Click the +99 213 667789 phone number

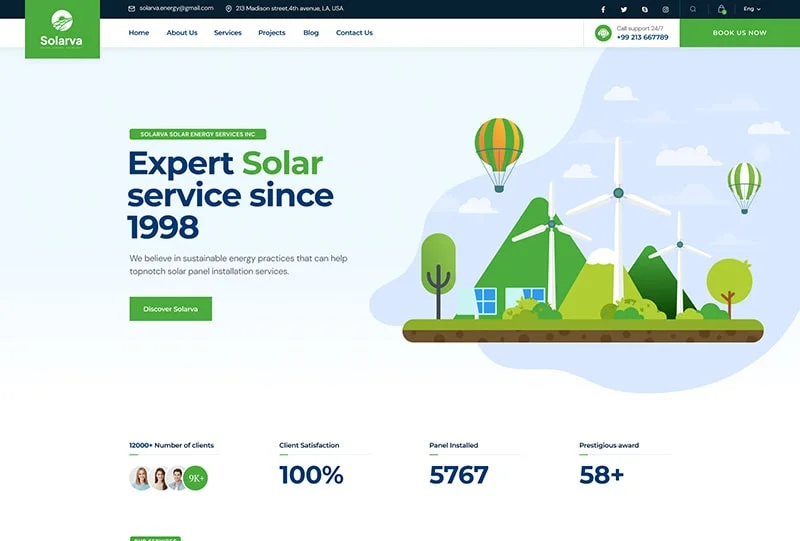coord(642,38)
